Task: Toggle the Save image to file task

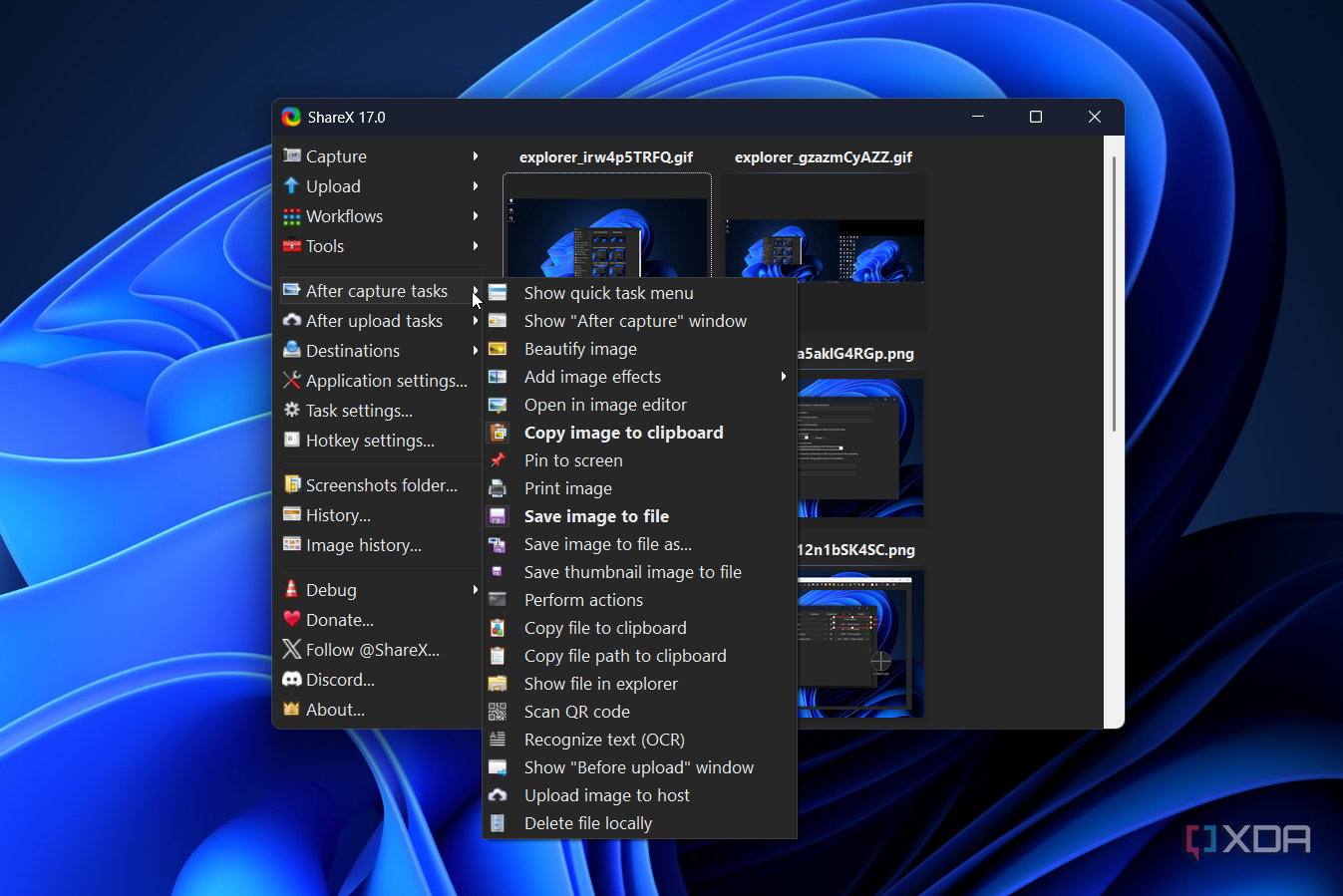Action: click(x=596, y=516)
